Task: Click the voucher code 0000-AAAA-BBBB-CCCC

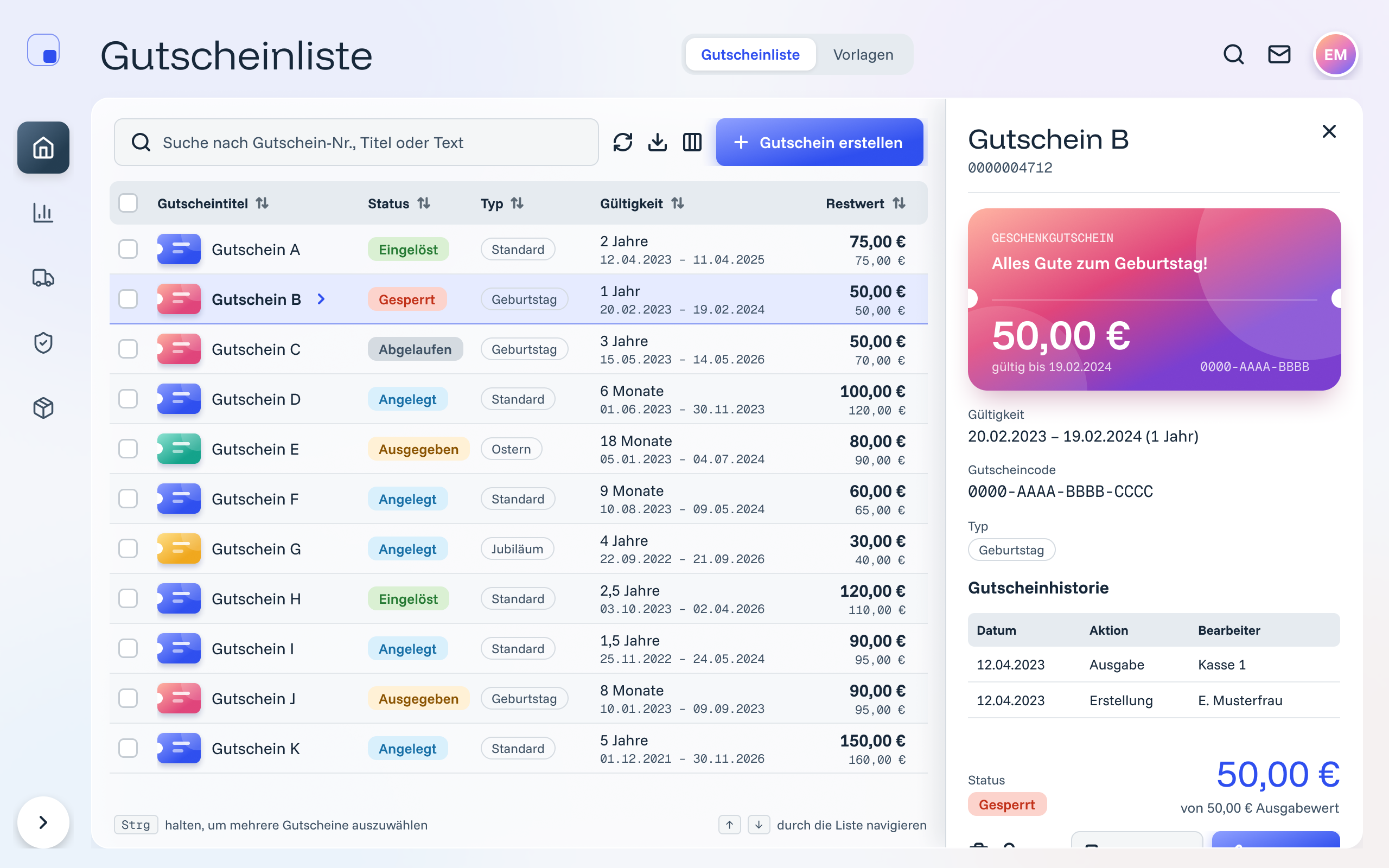Action: pyautogui.click(x=1060, y=492)
